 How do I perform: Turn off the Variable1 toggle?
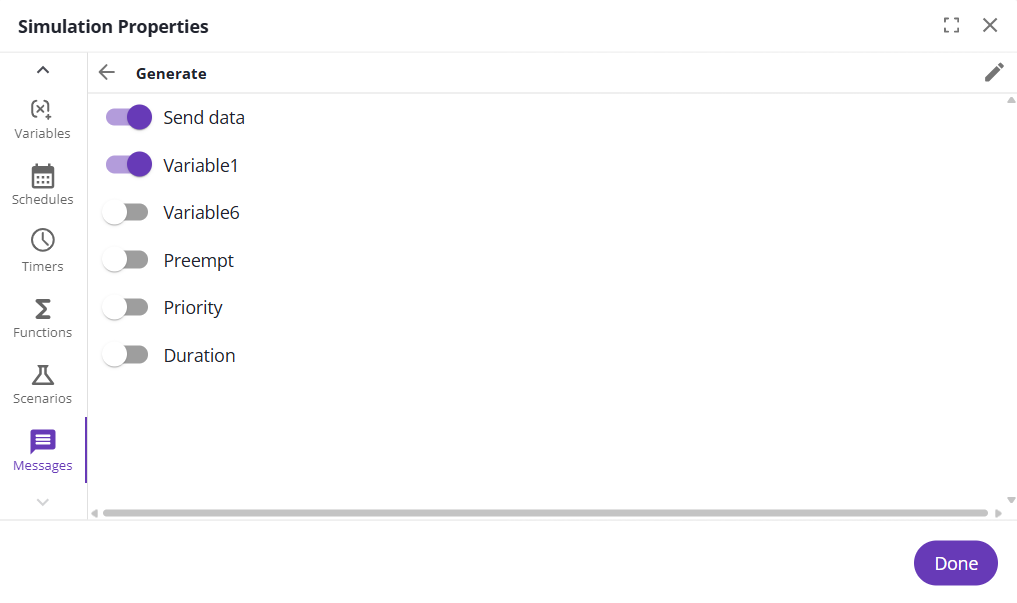pyautogui.click(x=128, y=165)
